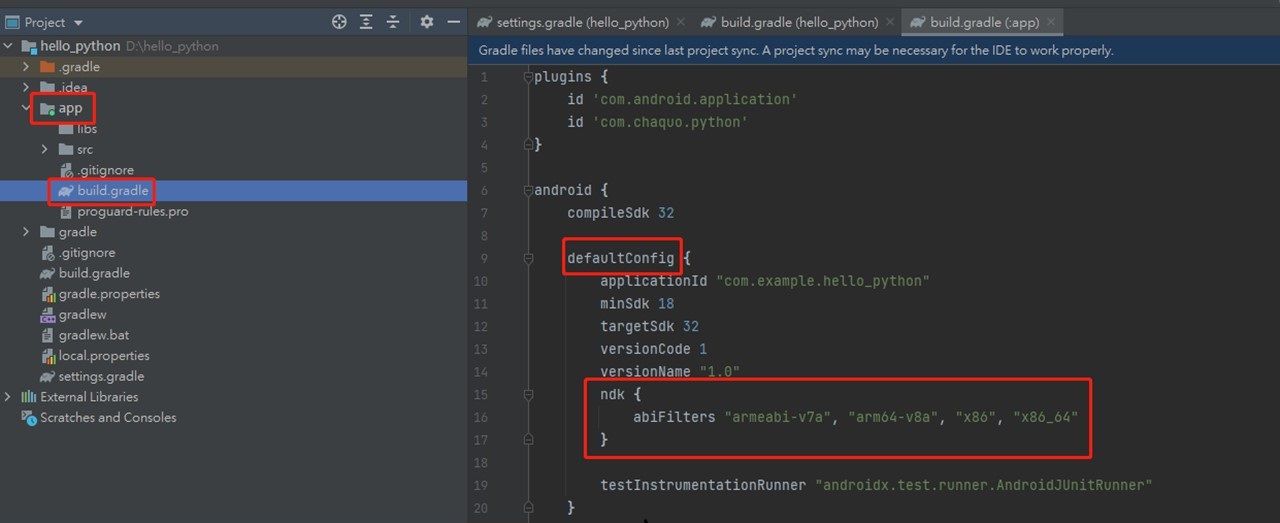Screen dimensions: 1280x523
Task: Click the locate opened file target icon
Action: tap(339, 21)
